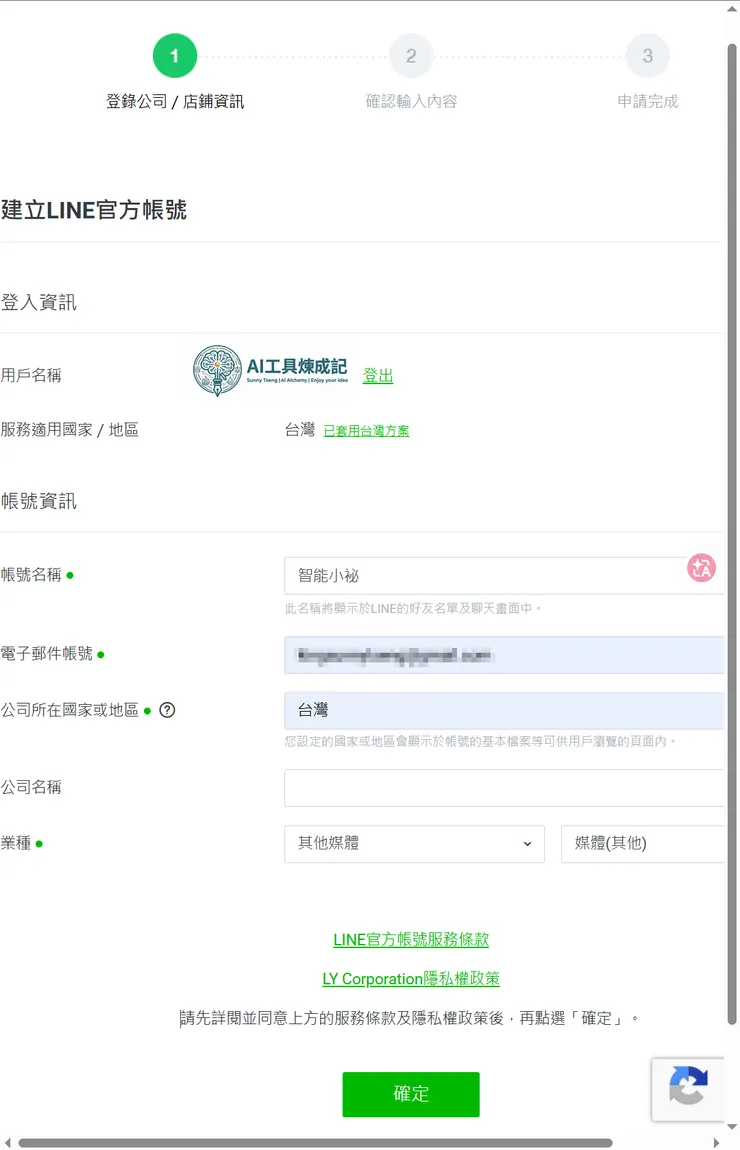Click the scroll right arrow

point(717,1143)
